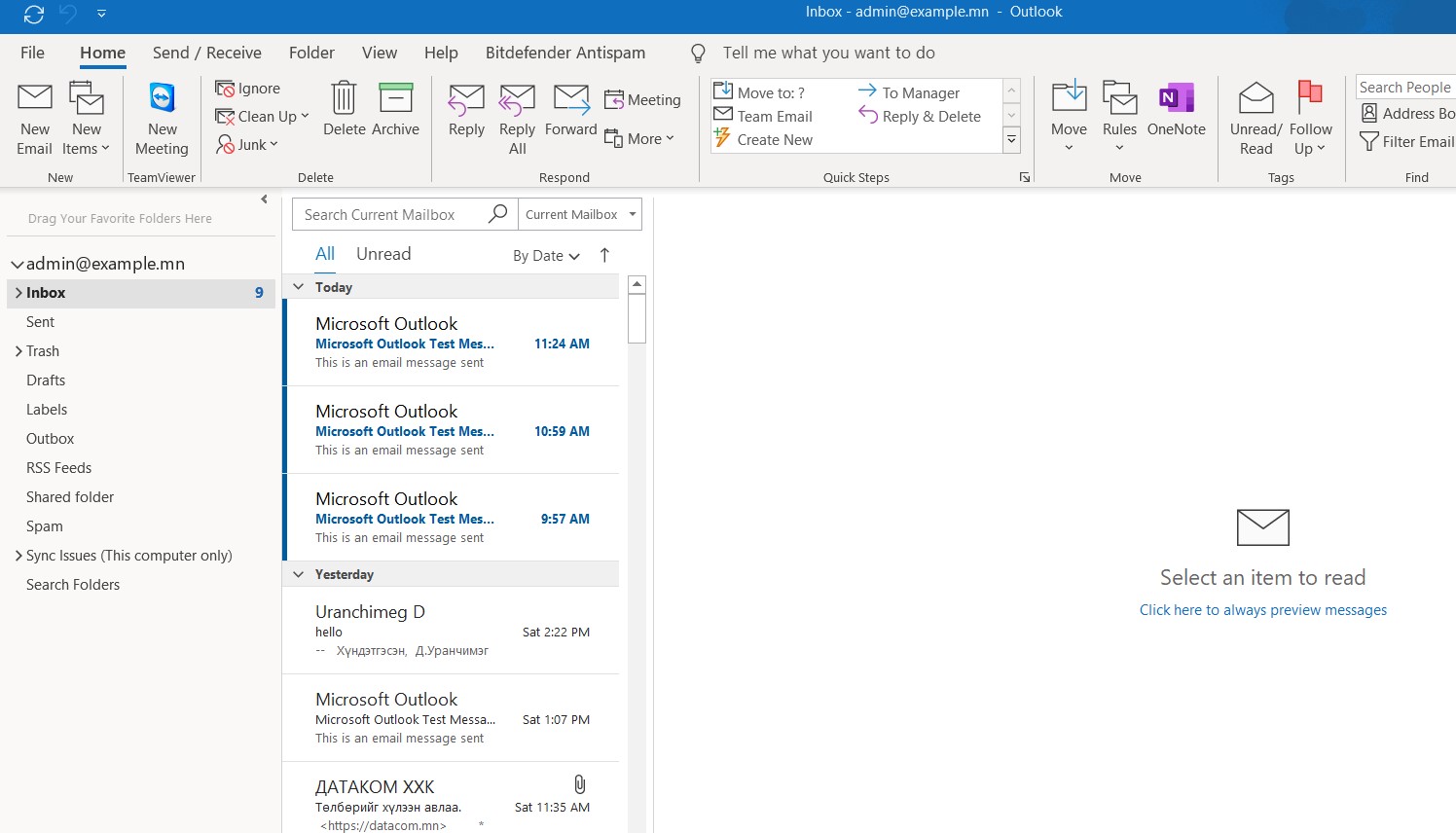Open the Quick Steps dialog launcher
The height and width of the screenshot is (833, 1456).
[1024, 177]
